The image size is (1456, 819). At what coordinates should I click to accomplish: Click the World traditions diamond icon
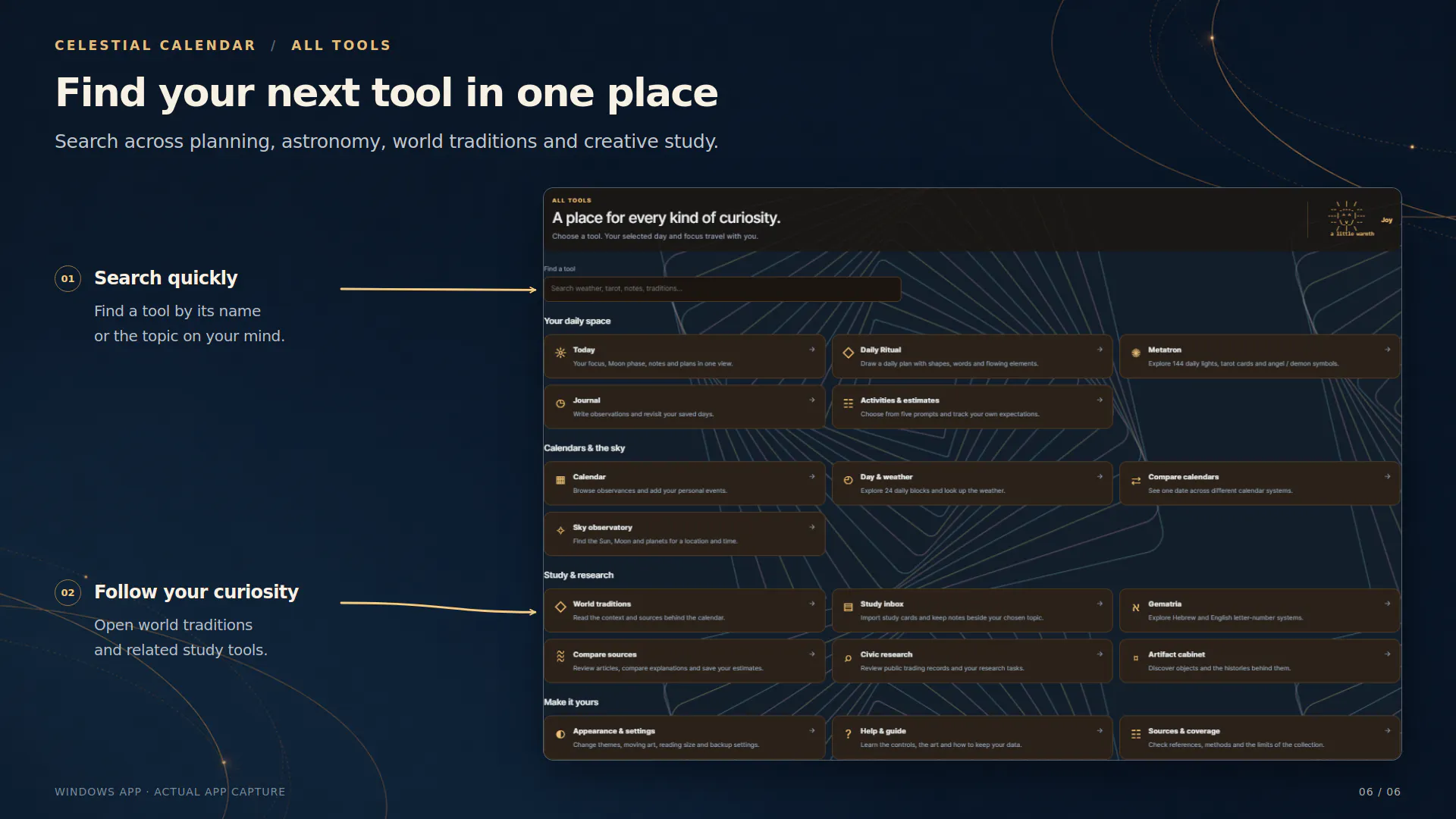pyautogui.click(x=560, y=607)
